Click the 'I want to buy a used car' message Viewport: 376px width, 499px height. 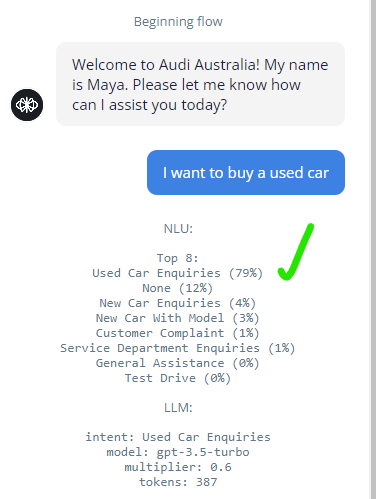click(246, 172)
